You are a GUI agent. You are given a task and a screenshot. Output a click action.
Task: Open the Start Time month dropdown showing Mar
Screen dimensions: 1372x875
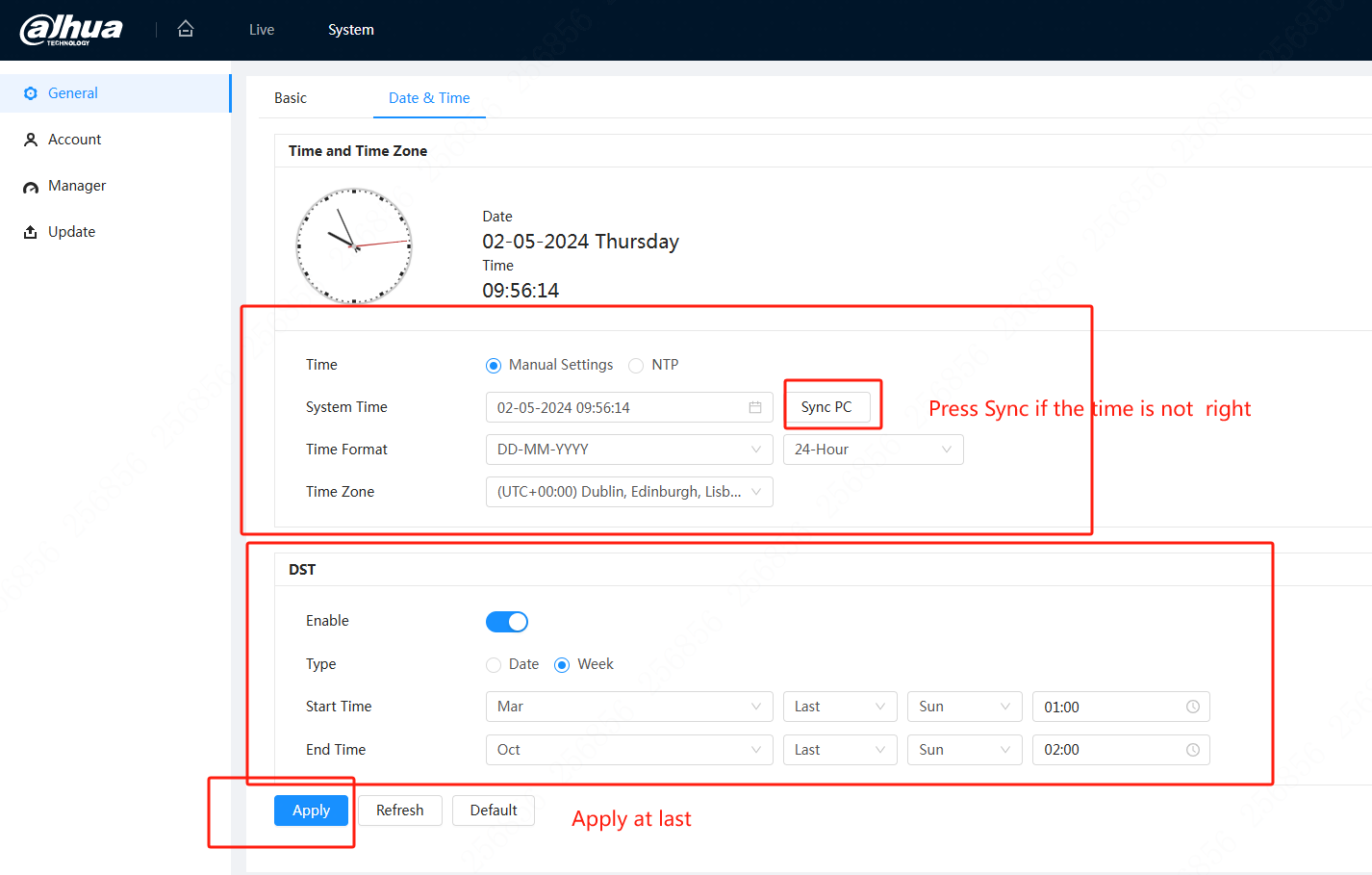(629, 707)
